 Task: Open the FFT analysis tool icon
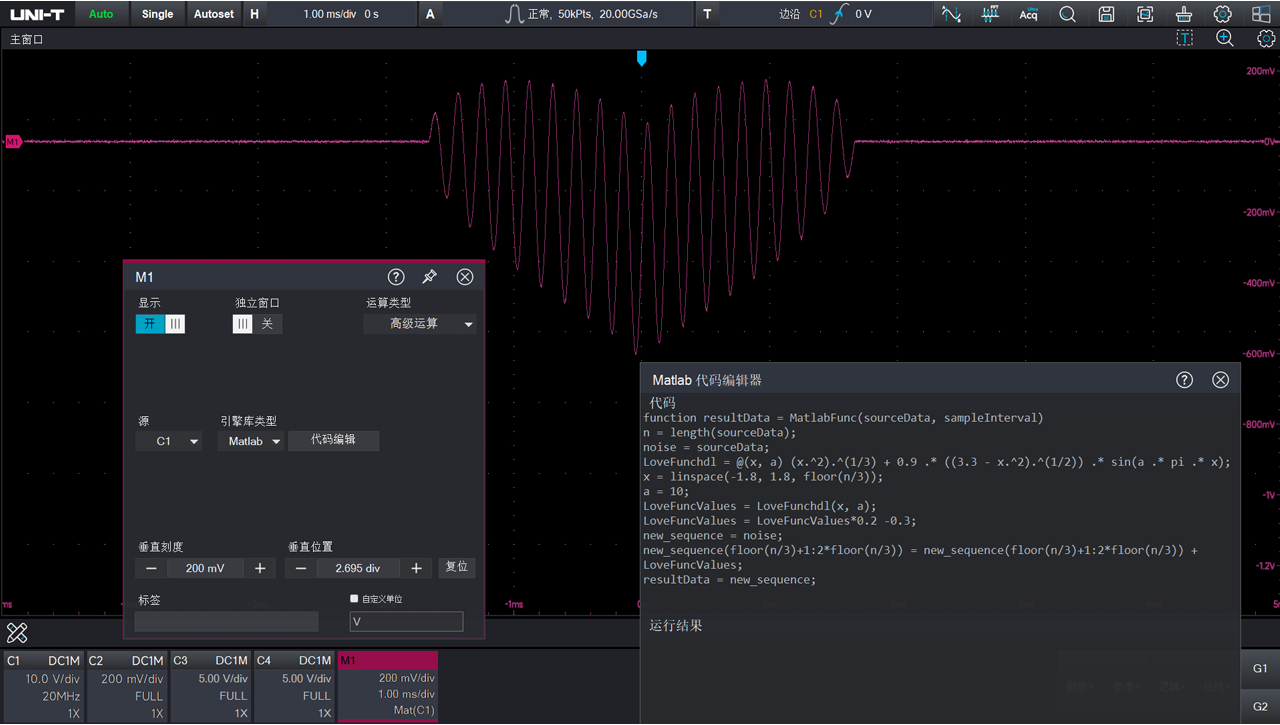pos(990,14)
